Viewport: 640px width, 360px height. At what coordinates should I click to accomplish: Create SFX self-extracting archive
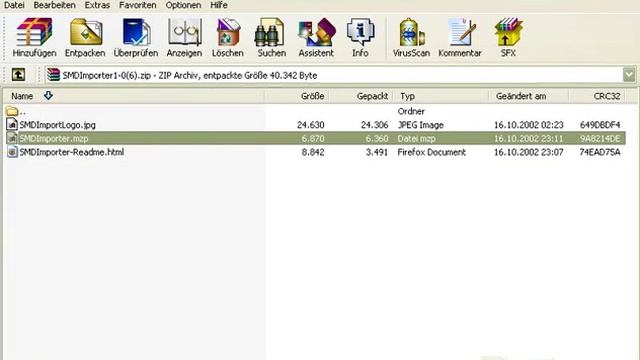[x=508, y=32]
